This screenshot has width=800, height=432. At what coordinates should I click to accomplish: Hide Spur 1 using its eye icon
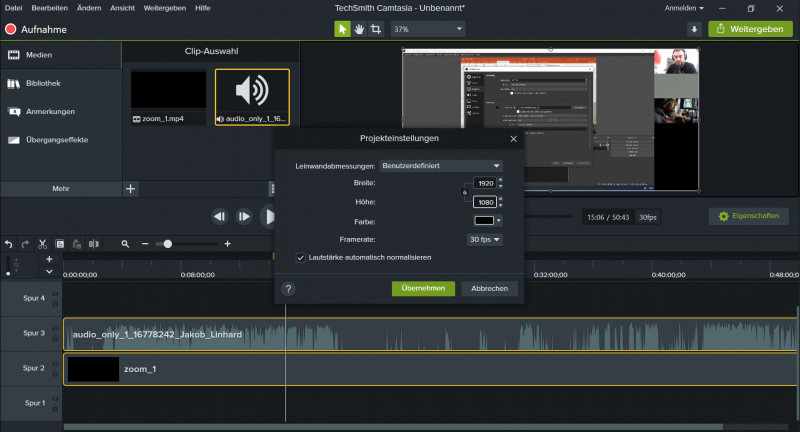tap(55, 399)
